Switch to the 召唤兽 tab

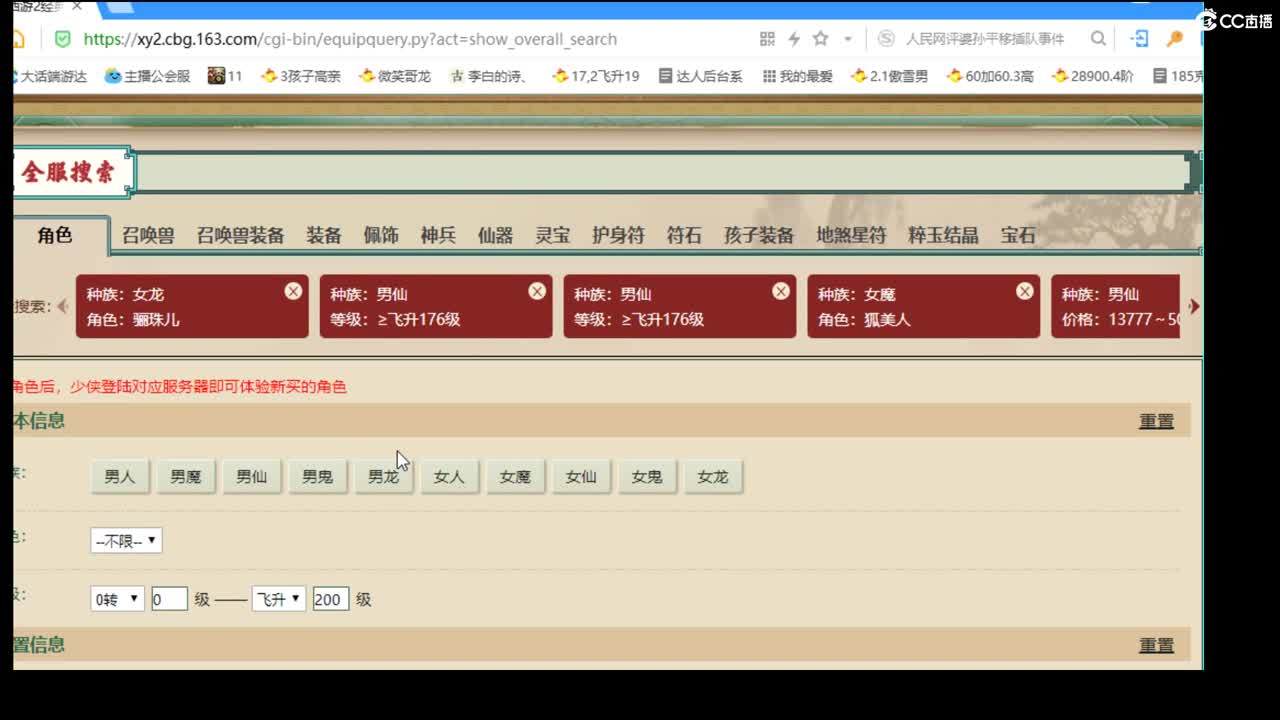coord(148,235)
